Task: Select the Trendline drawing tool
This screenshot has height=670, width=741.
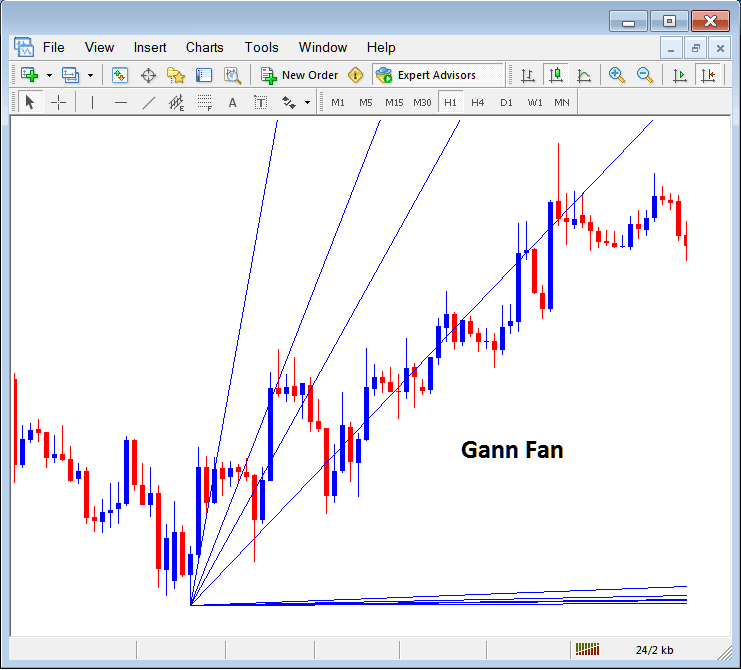Action: tap(149, 102)
